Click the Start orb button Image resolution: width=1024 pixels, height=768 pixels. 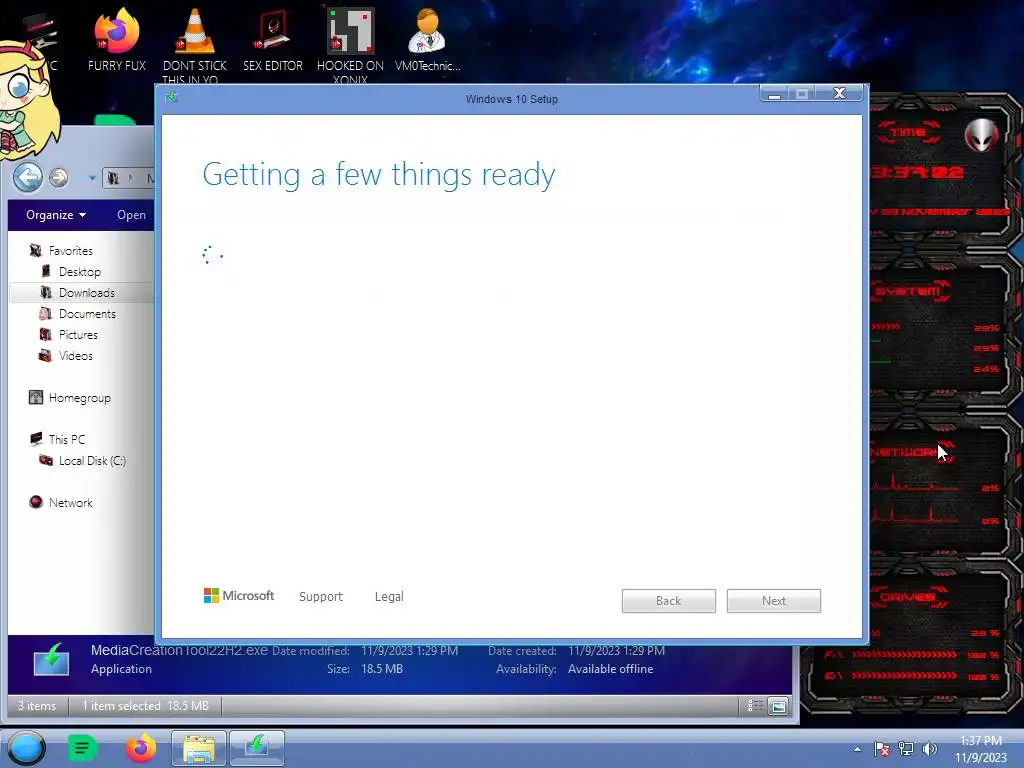[x=27, y=748]
